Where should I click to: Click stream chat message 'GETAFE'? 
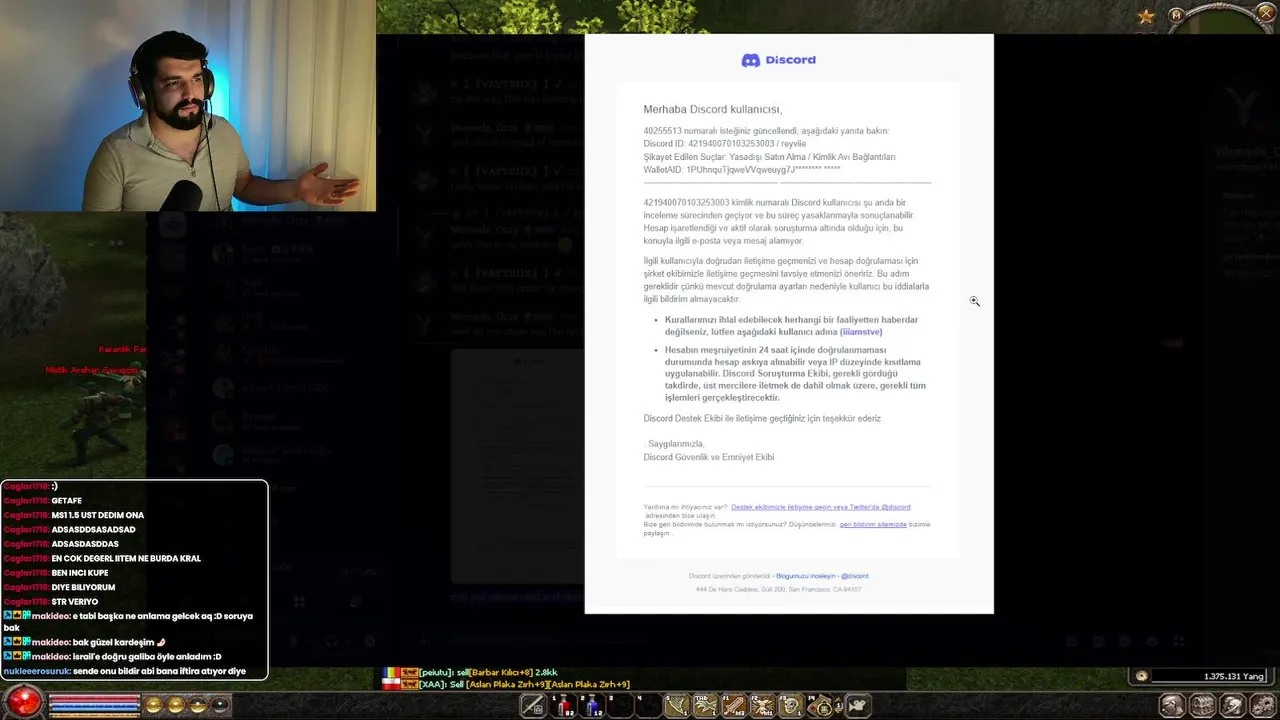pyautogui.click(x=67, y=501)
